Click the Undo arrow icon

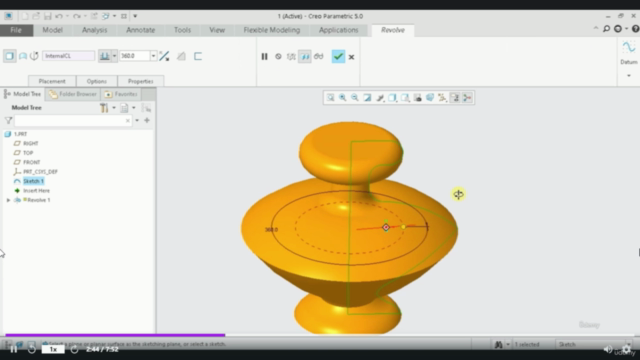point(59,16)
